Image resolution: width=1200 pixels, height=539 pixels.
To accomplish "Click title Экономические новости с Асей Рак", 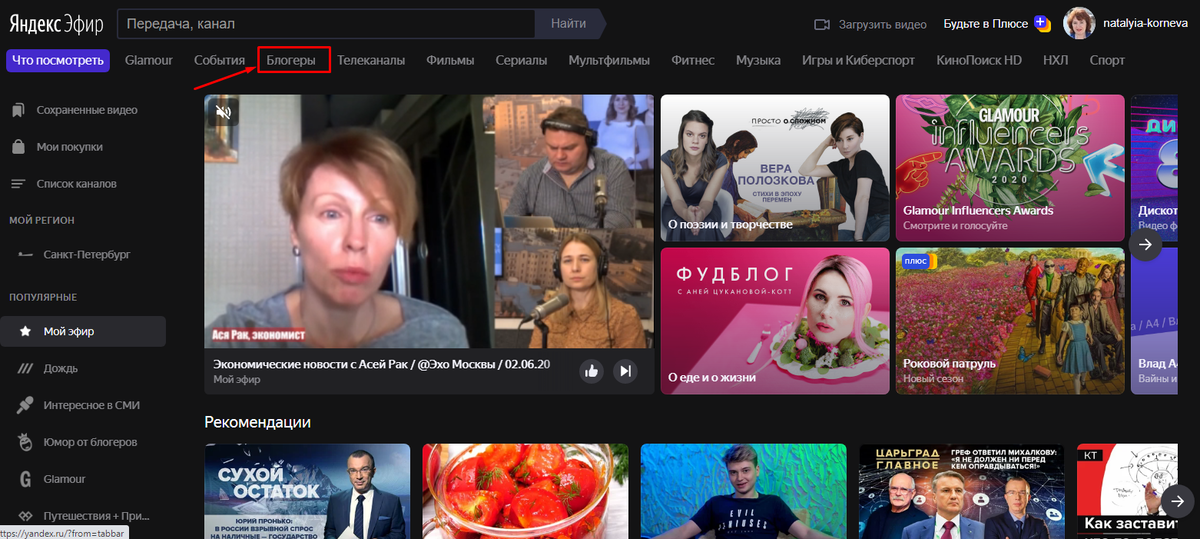I will 382,364.
